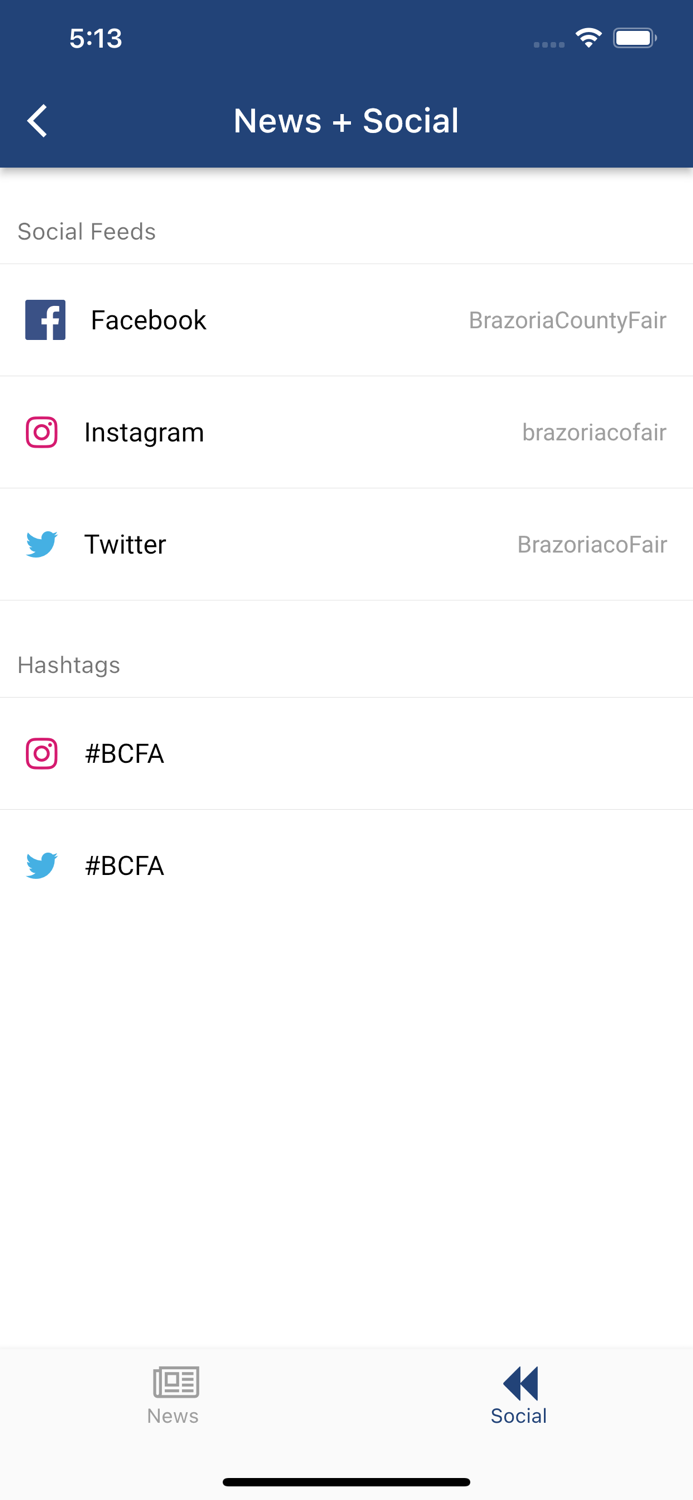Open the Twitter #BCFA hashtag text

[x=124, y=865]
